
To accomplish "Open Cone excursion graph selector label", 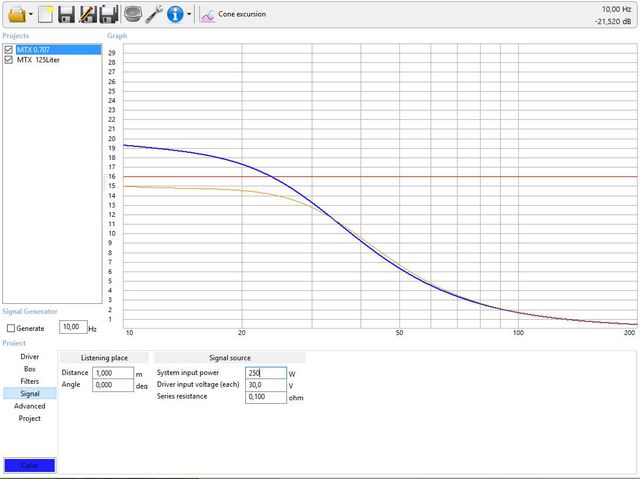I will click(242, 14).
